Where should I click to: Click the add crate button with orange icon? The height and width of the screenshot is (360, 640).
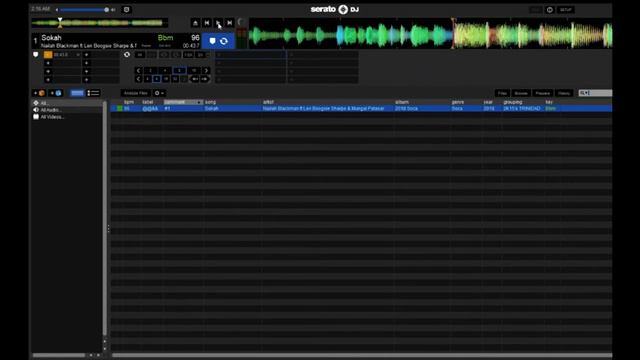[39, 93]
